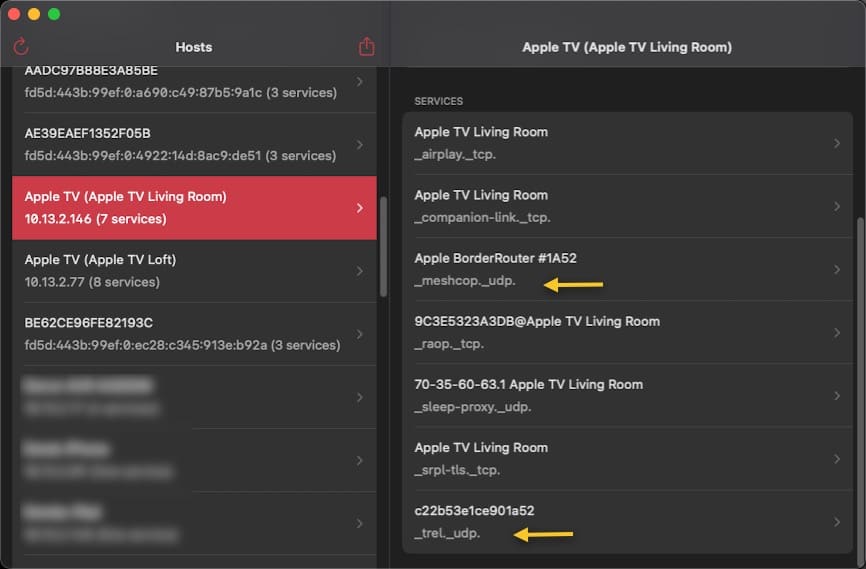Viewport: 866px width, 569px height.
Task: Click 9C3E5323A3DB@Apple TV Living Room text
Action: pos(537,322)
